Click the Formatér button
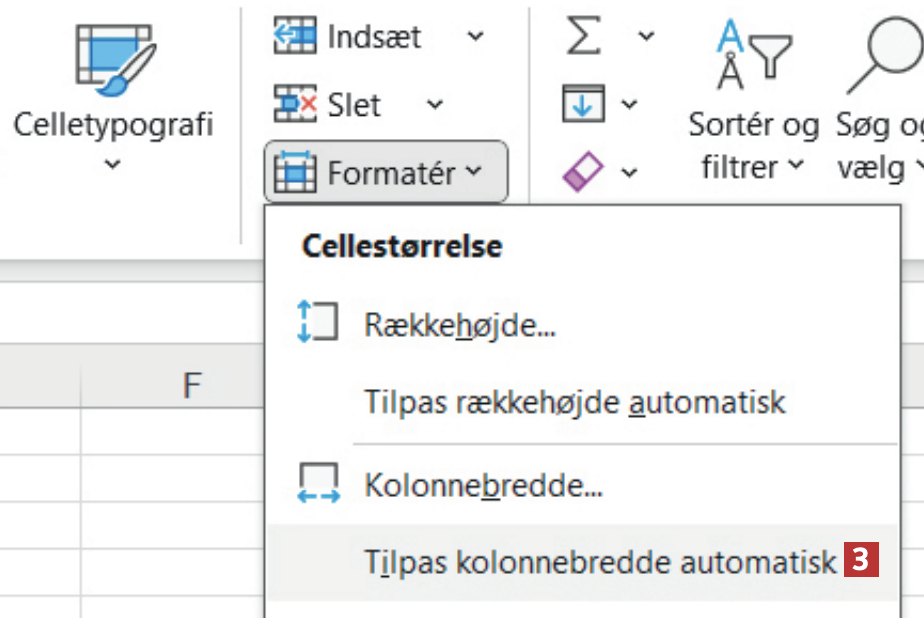 [386, 172]
